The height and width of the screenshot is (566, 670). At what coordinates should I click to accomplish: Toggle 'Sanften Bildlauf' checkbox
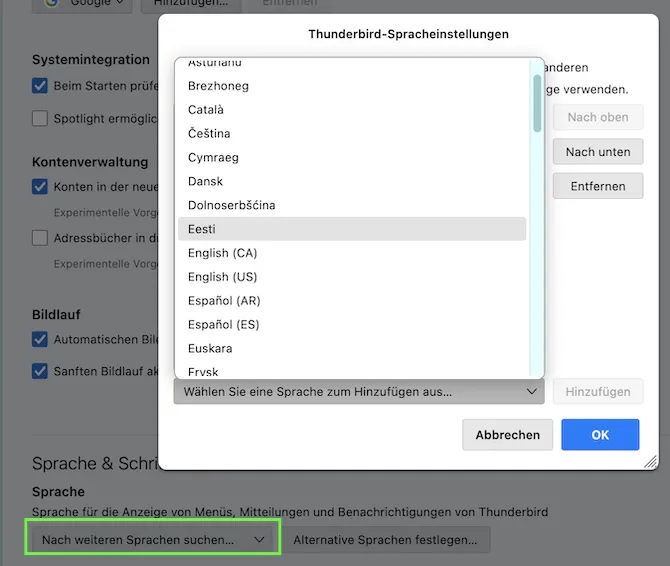coord(40,371)
